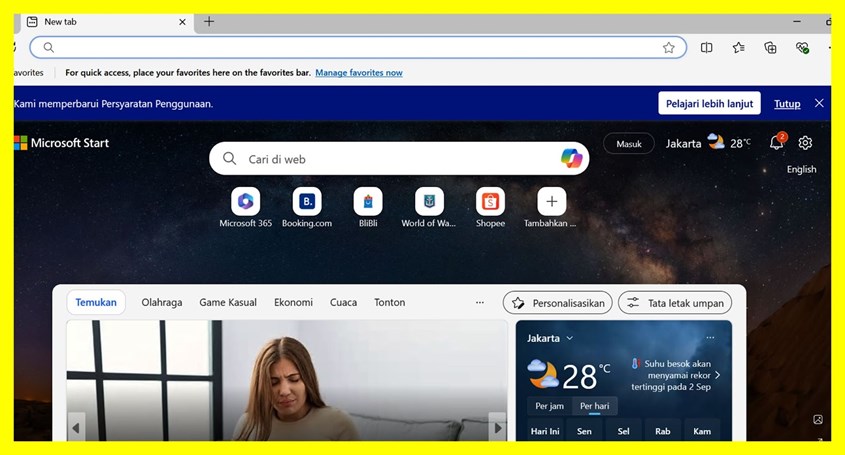Open Microsoft Start logo

(62, 143)
